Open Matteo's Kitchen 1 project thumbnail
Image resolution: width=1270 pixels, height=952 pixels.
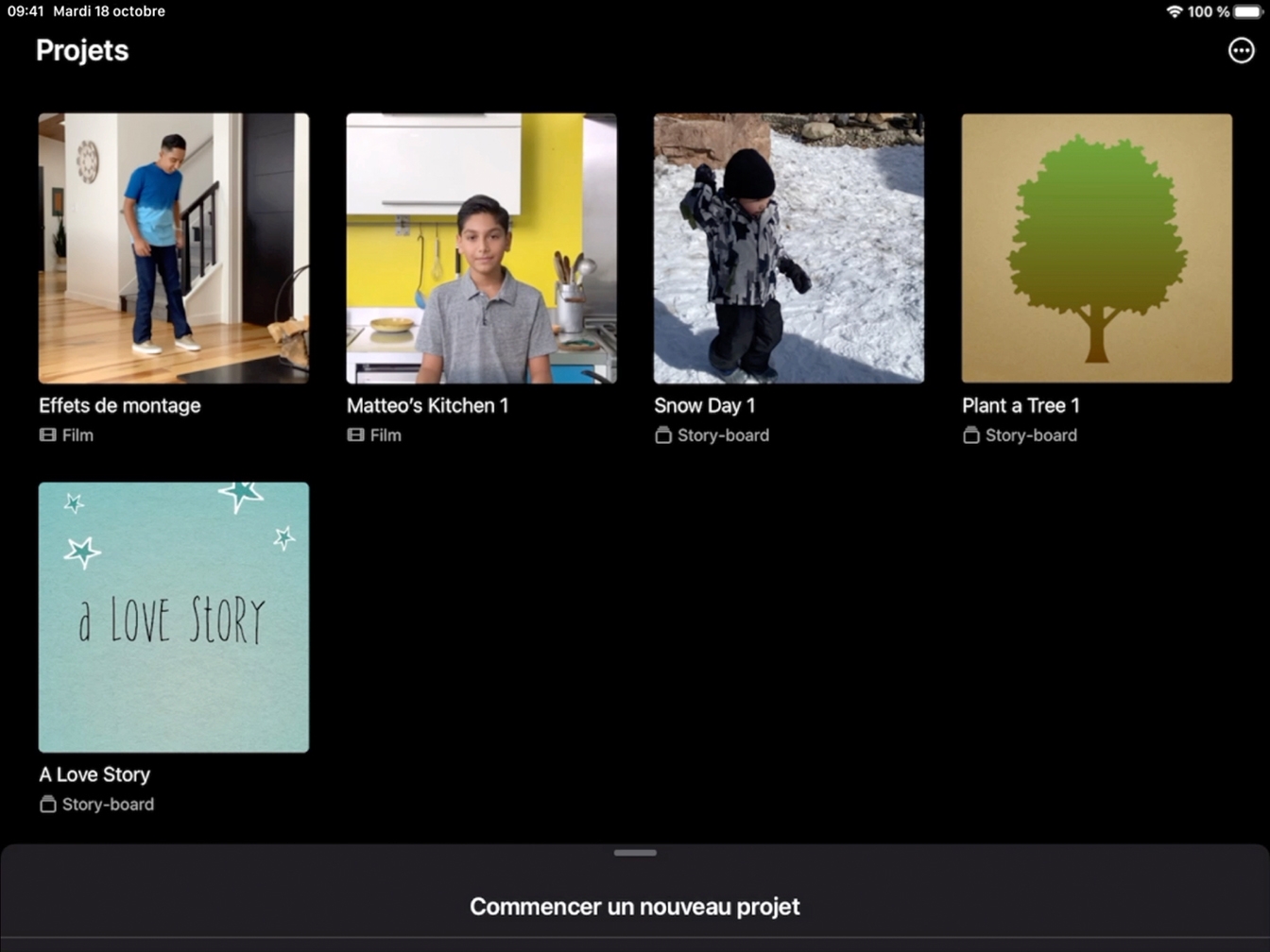481,248
